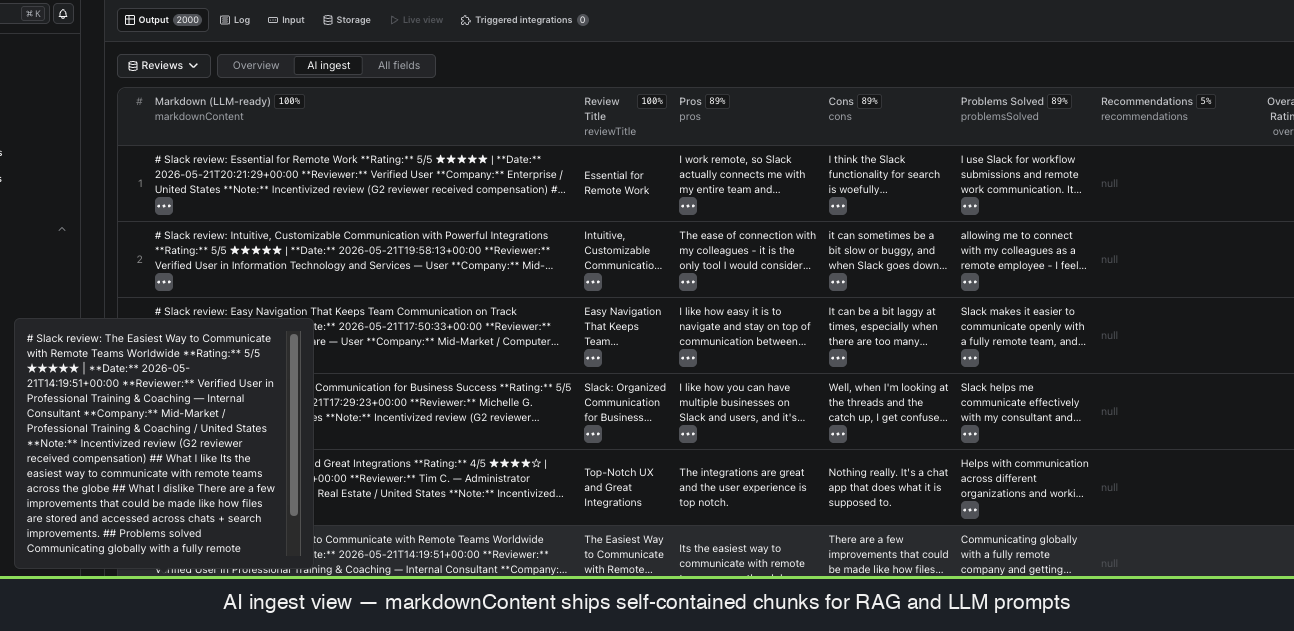1294x631 pixels.
Task: Expand cons cell 'It can be a bit laggy'
Action: click(838, 358)
